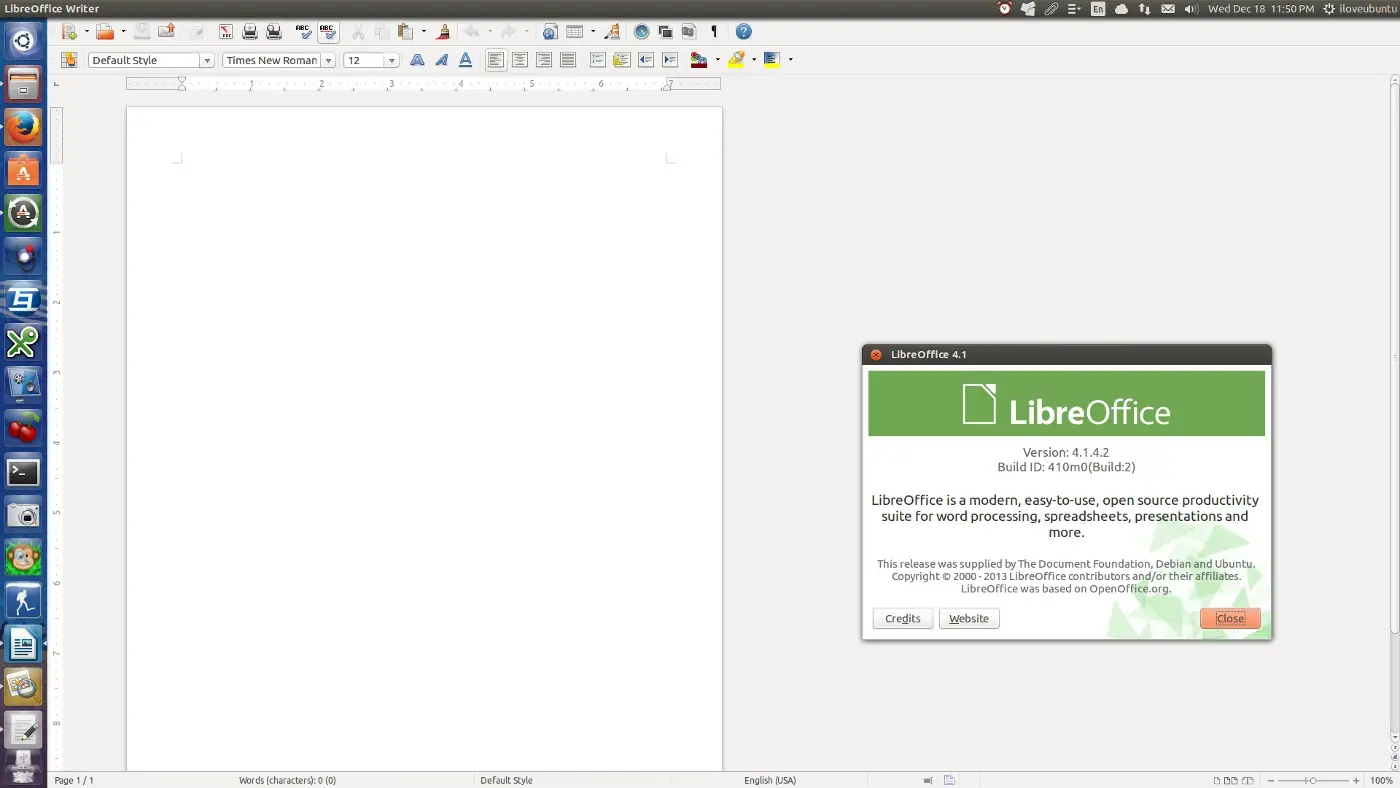Click the Insert Table icon
Image resolution: width=1400 pixels, height=788 pixels.
(x=574, y=32)
